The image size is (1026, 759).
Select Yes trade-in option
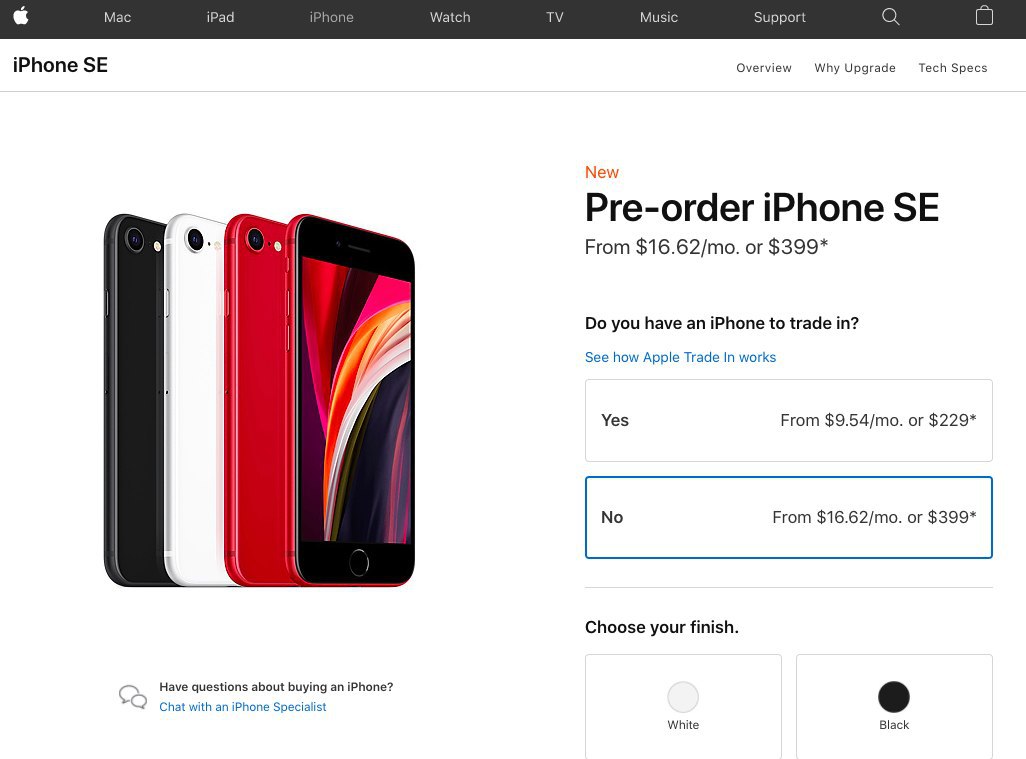tap(788, 420)
